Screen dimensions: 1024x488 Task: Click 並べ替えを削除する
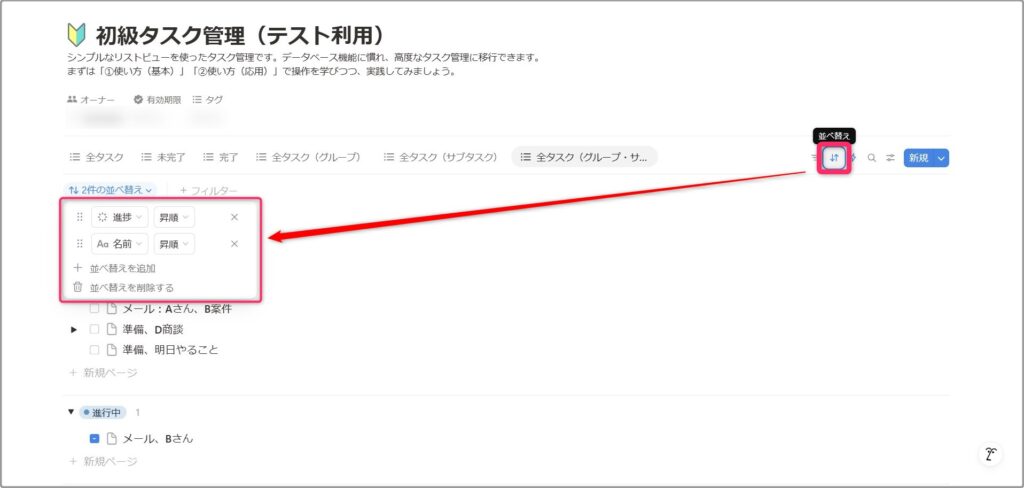(132, 287)
